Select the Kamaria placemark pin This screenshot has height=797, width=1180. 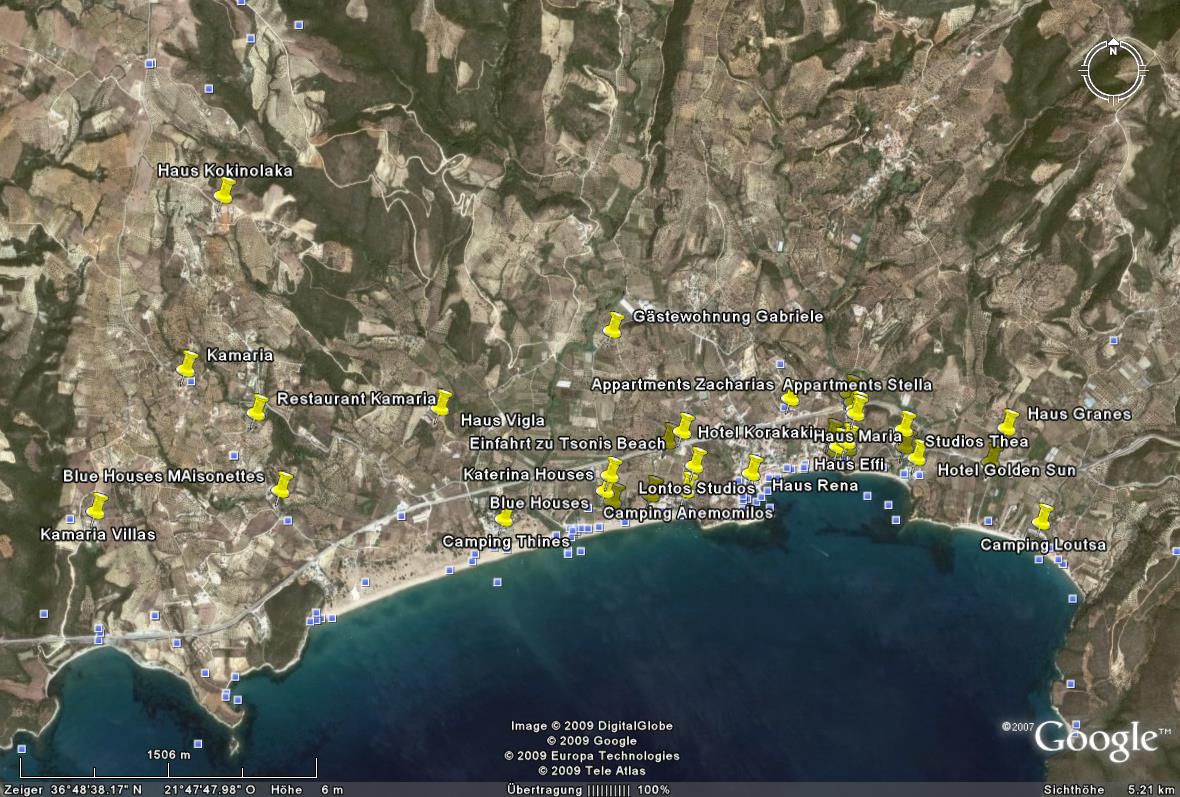[188, 363]
